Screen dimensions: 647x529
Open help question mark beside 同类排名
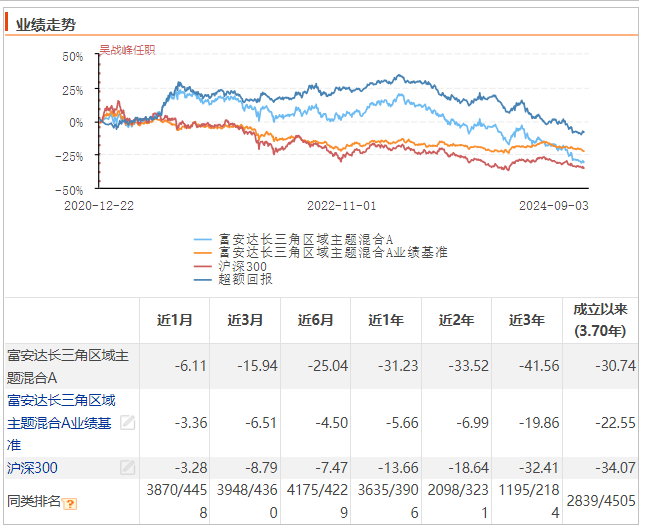click(70, 503)
